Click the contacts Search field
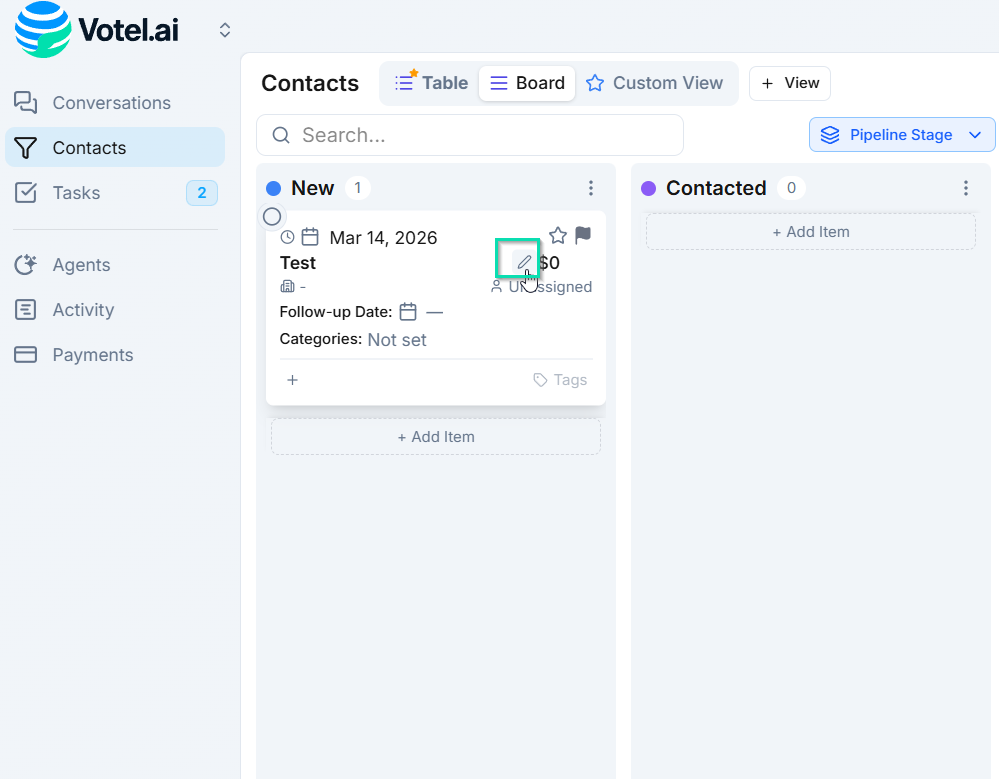This screenshot has height=779, width=999. tap(470, 135)
